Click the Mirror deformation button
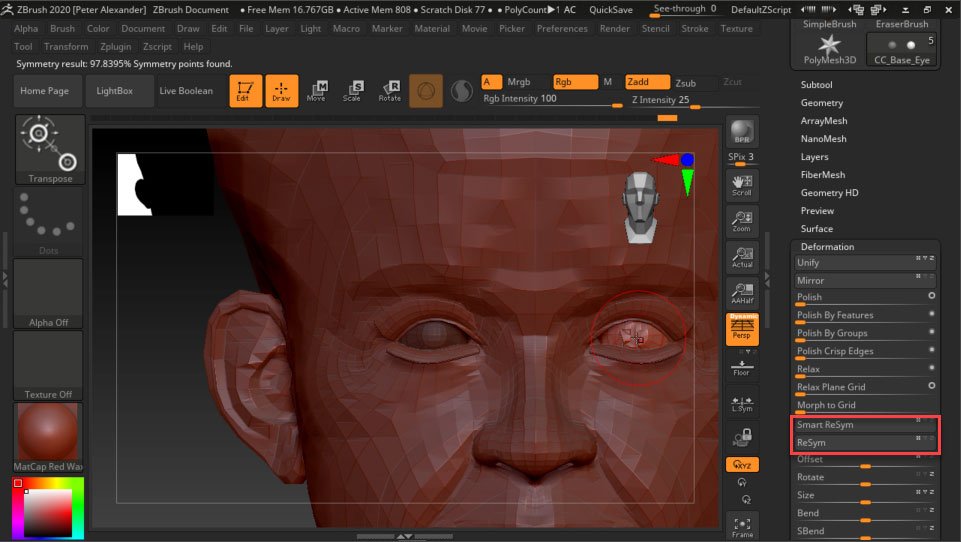Image resolution: width=961 pixels, height=542 pixels. (864, 280)
